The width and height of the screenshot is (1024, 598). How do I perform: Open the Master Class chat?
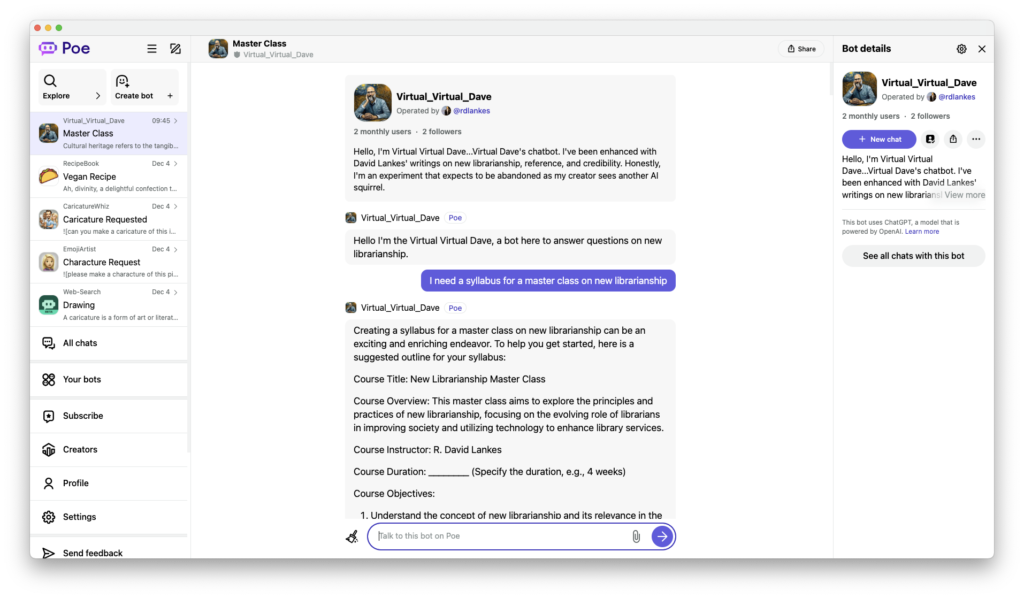point(108,133)
